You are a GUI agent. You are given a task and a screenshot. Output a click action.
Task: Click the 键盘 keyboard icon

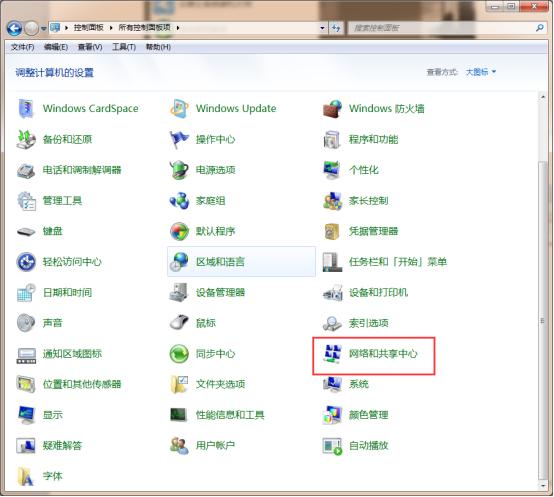[26, 231]
